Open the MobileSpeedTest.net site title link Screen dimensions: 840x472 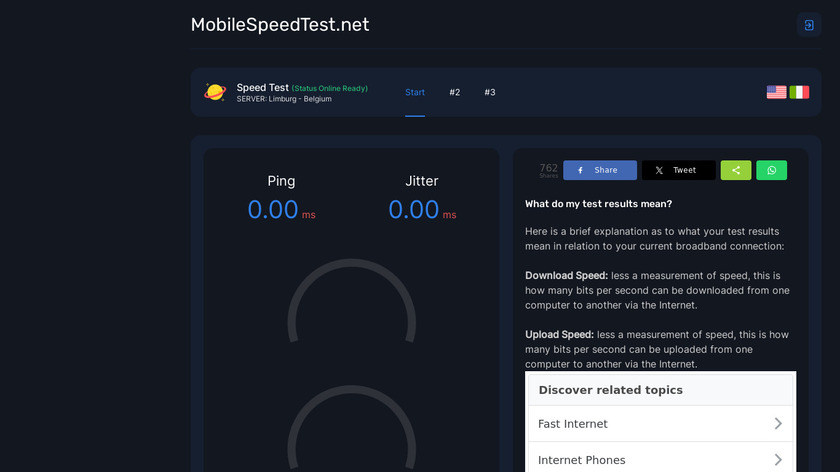tap(280, 25)
